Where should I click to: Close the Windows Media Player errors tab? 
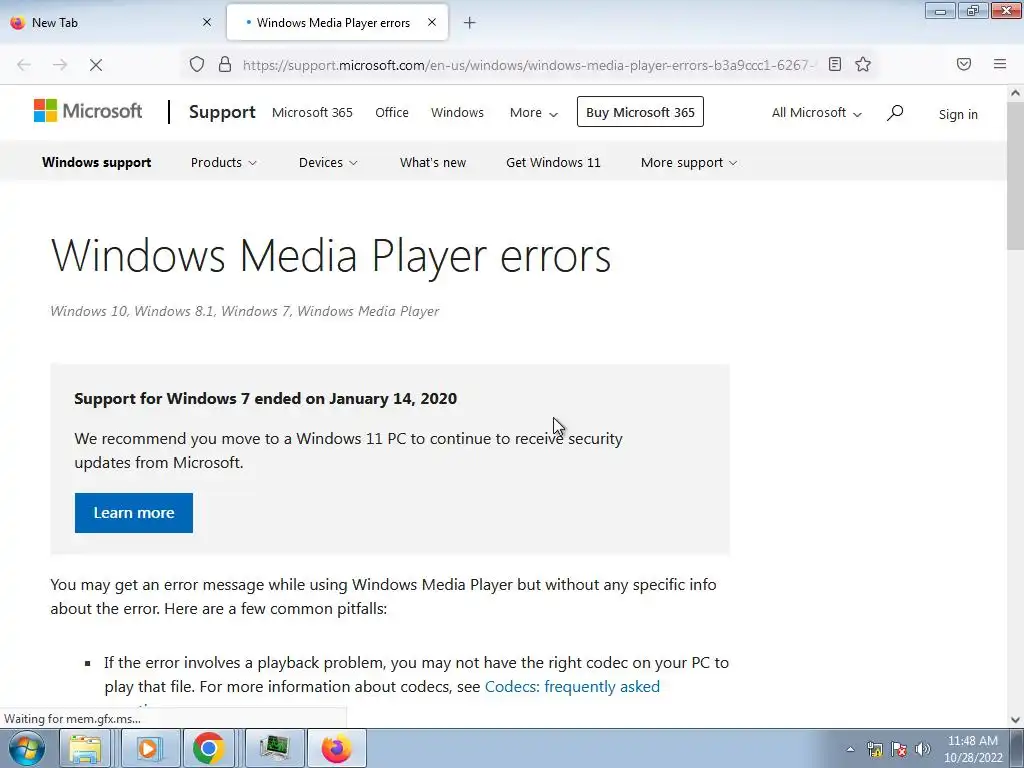432,22
